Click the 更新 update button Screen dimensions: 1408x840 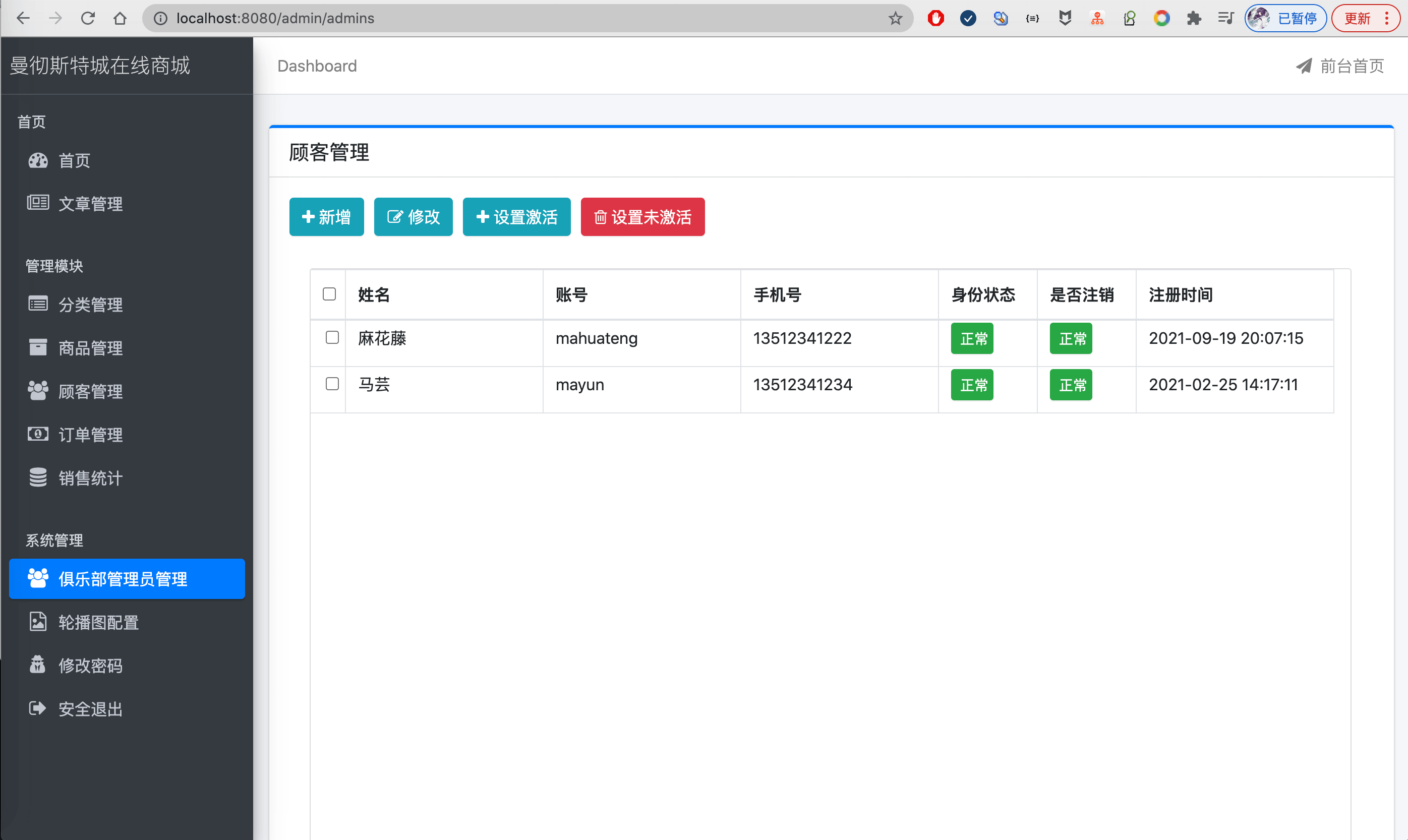pyautogui.click(x=1357, y=18)
